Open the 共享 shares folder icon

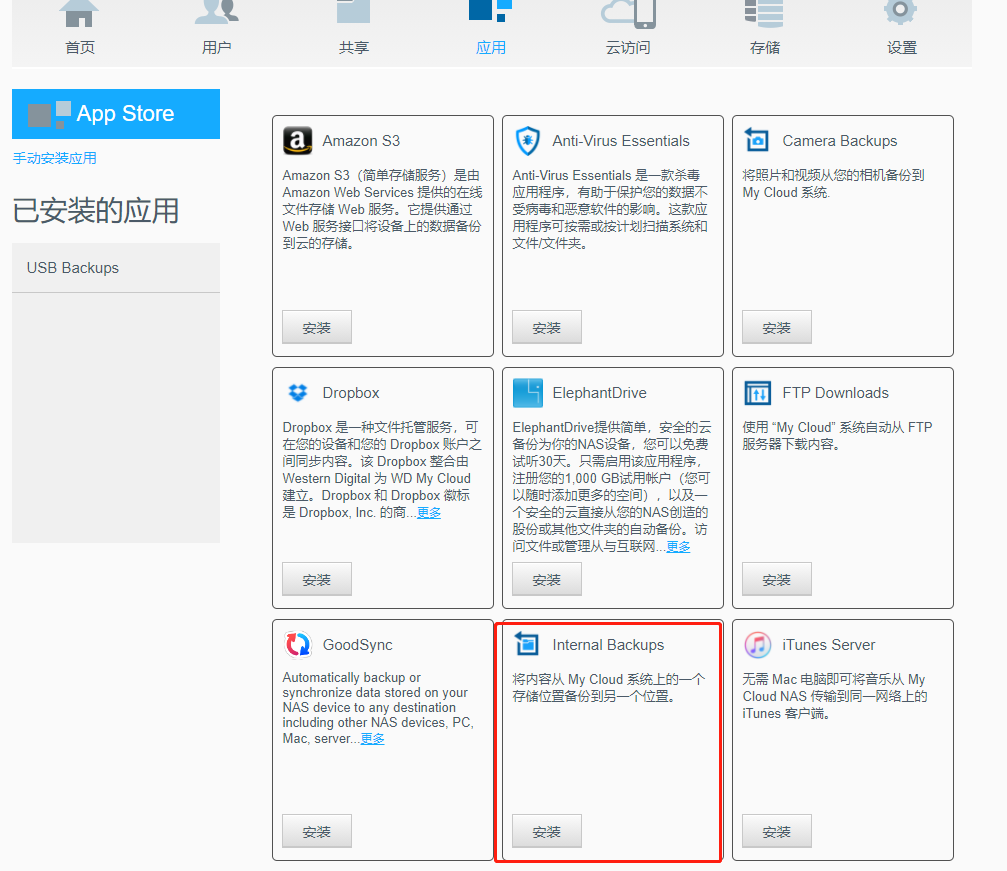click(354, 12)
